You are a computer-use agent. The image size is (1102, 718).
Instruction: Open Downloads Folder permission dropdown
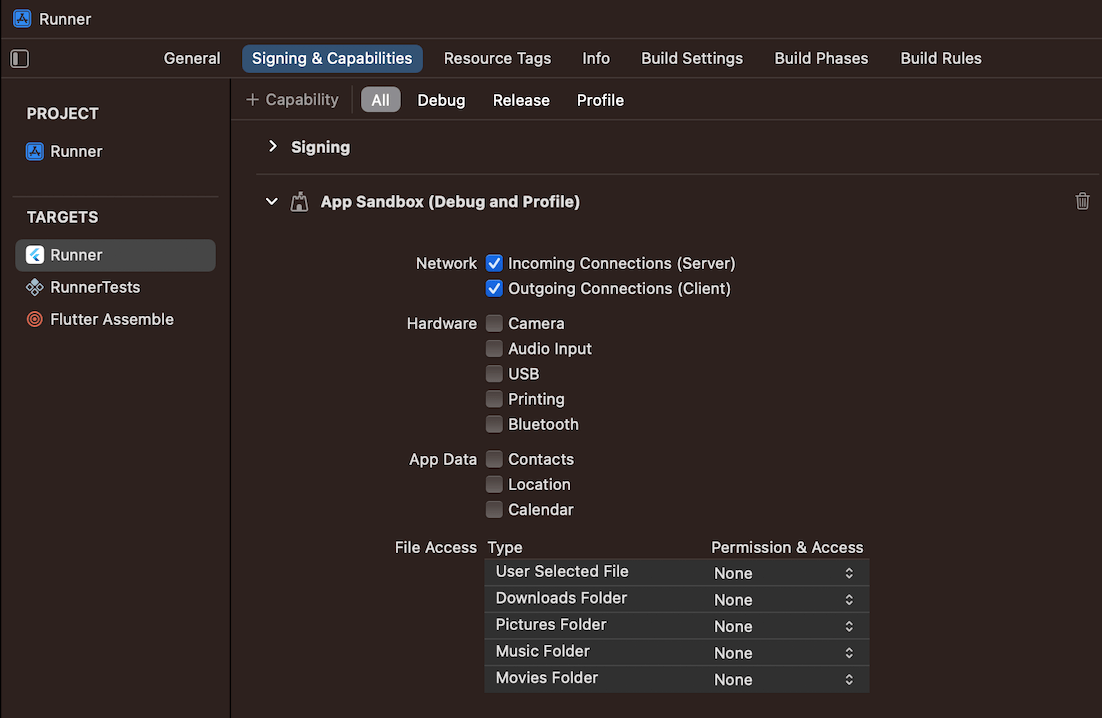click(784, 600)
